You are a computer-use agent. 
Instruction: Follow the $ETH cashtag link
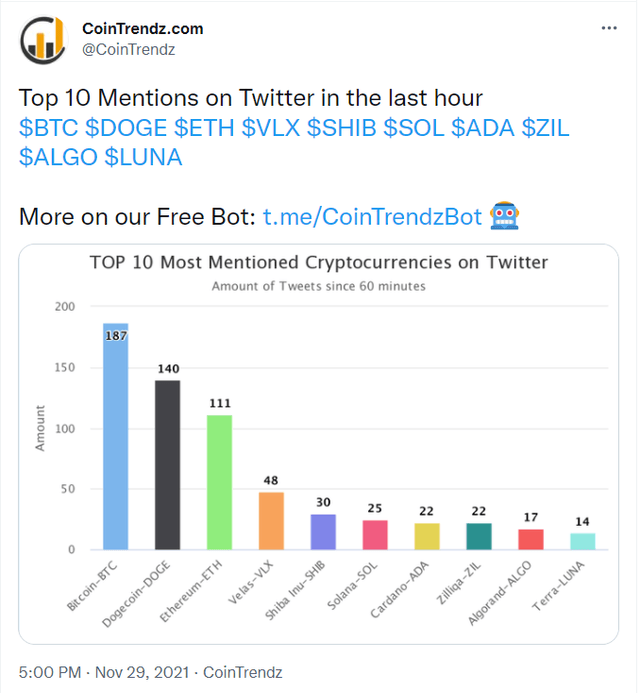(x=206, y=127)
